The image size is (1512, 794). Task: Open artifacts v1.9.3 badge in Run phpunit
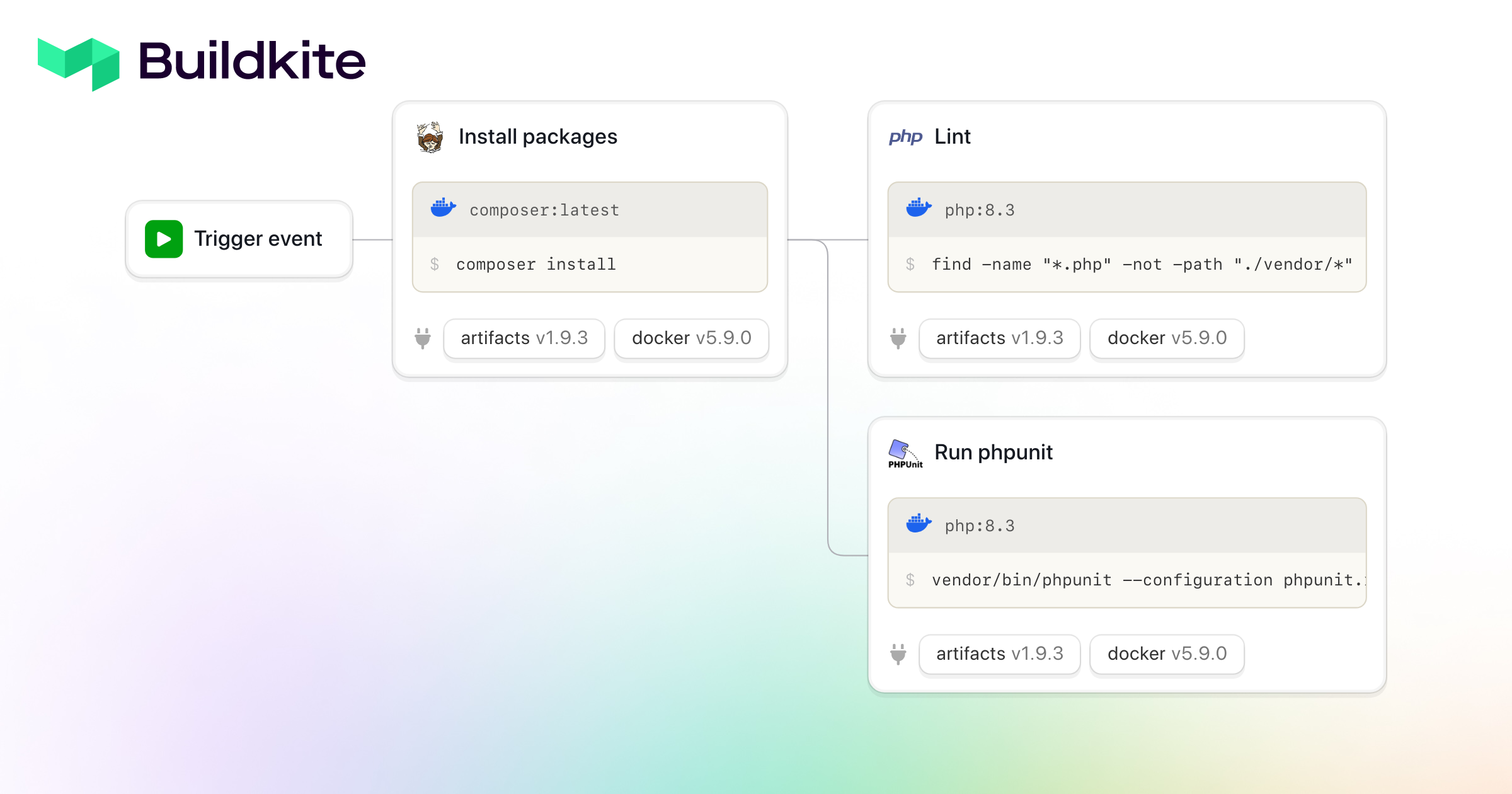[x=1000, y=654]
